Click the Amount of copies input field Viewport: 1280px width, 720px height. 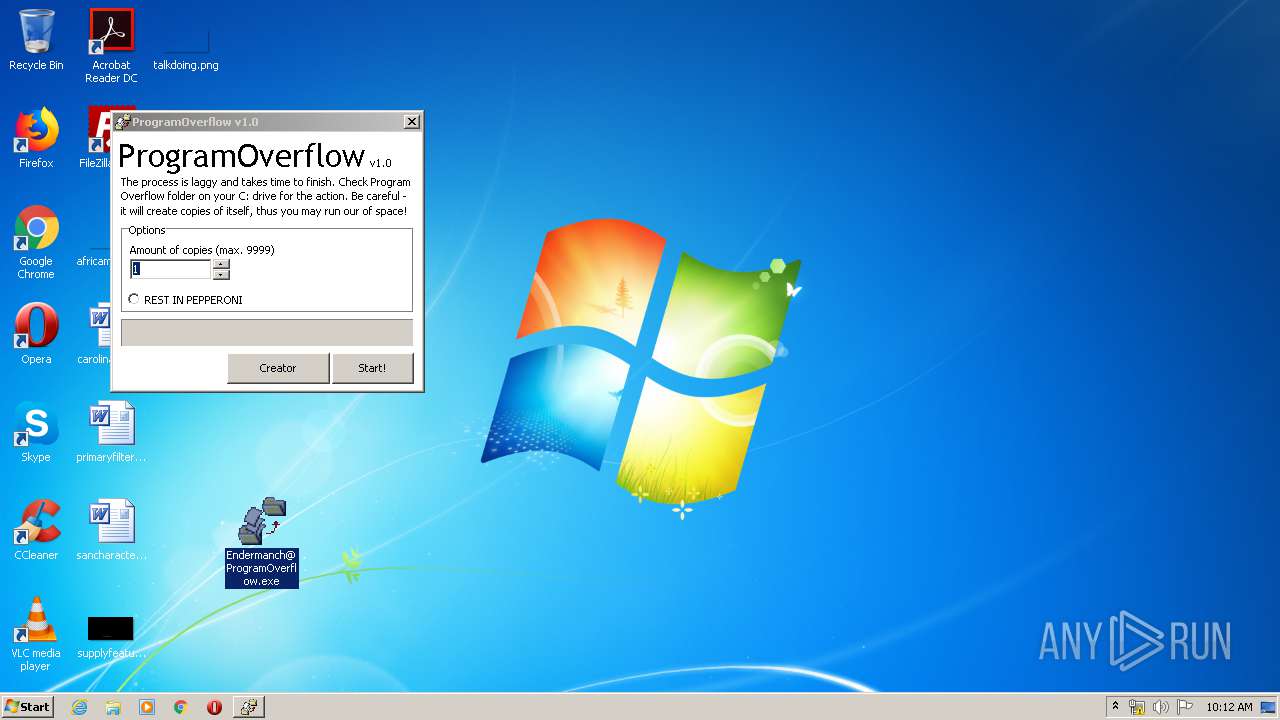pos(170,269)
